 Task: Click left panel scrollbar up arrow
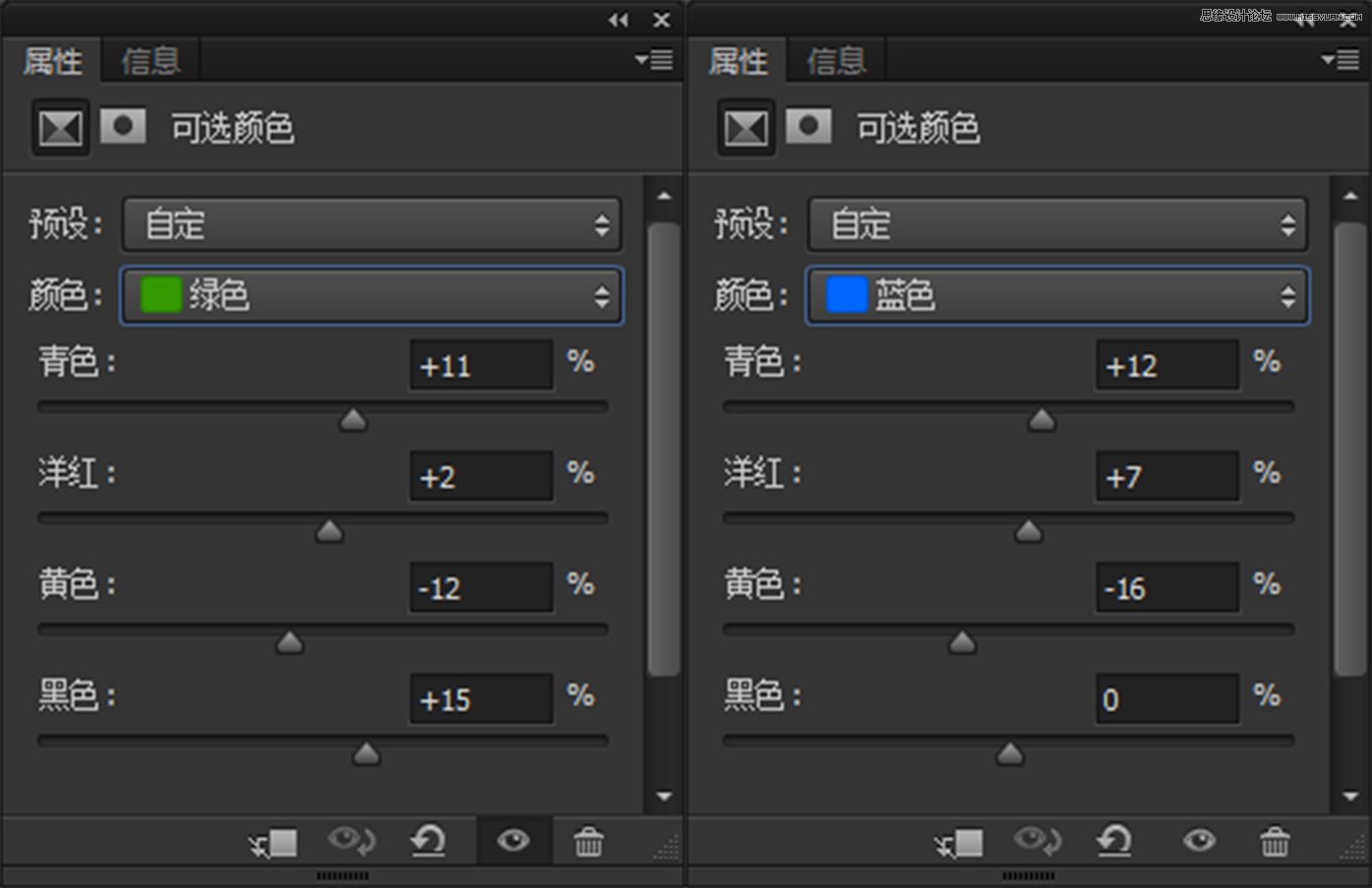click(664, 196)
